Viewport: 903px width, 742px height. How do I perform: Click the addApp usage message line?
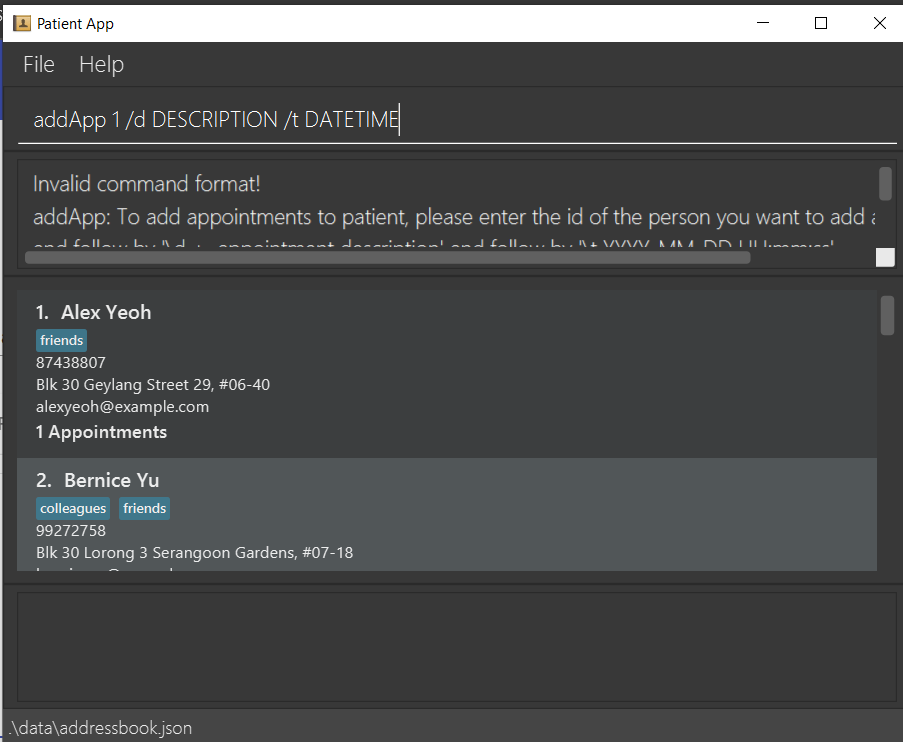click(x=454, y=217)
